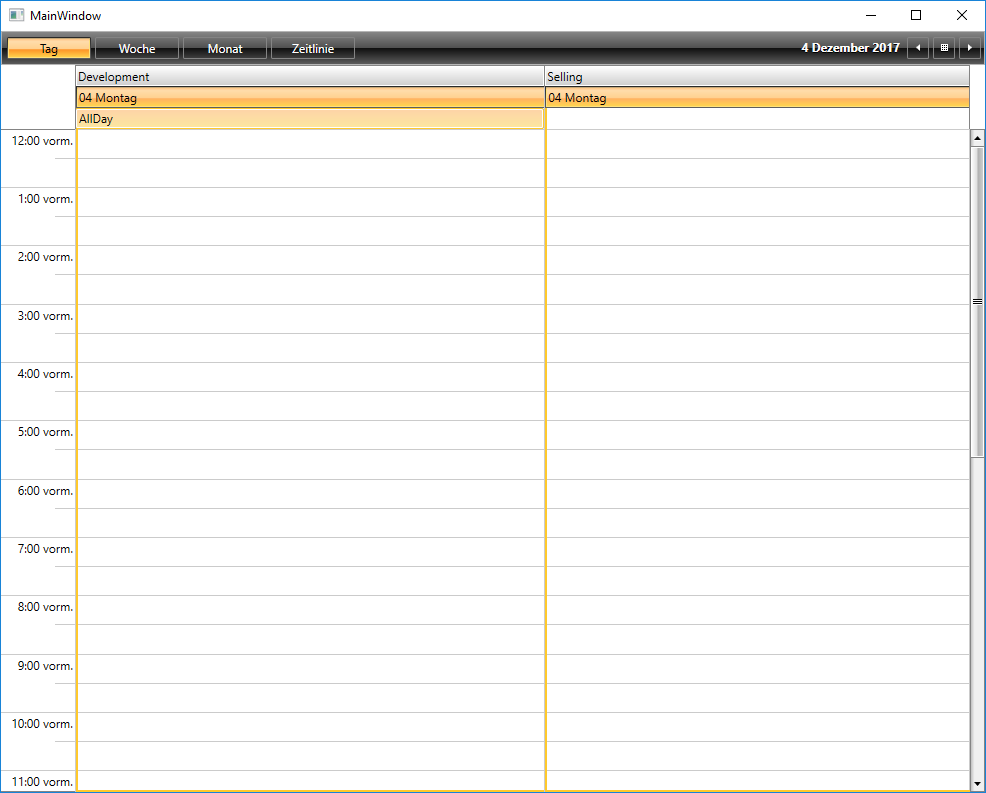Switch to Woche view

[137, 48]
